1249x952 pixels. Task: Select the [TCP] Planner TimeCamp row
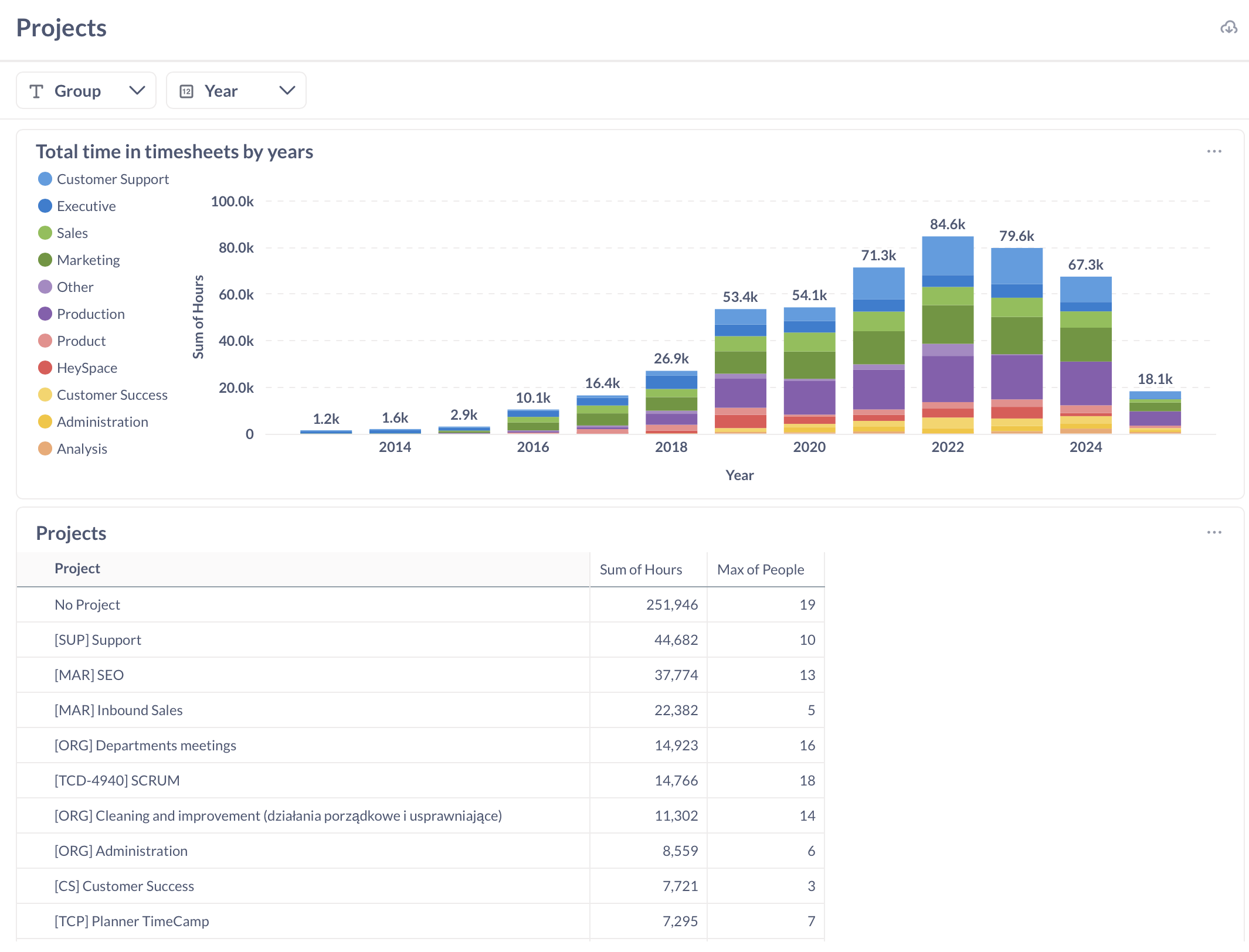pos(420,921)
